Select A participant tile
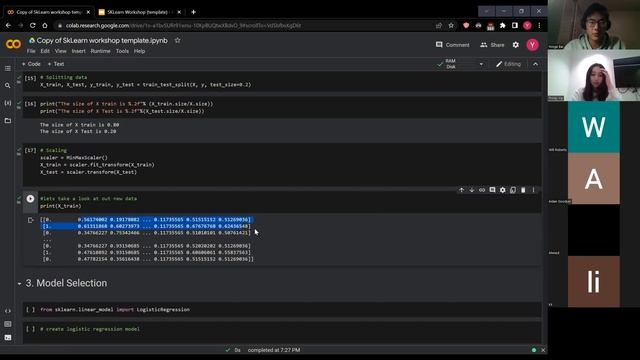Image resolution: width=640 pixels, height=360 pixels. click(593, 178)
